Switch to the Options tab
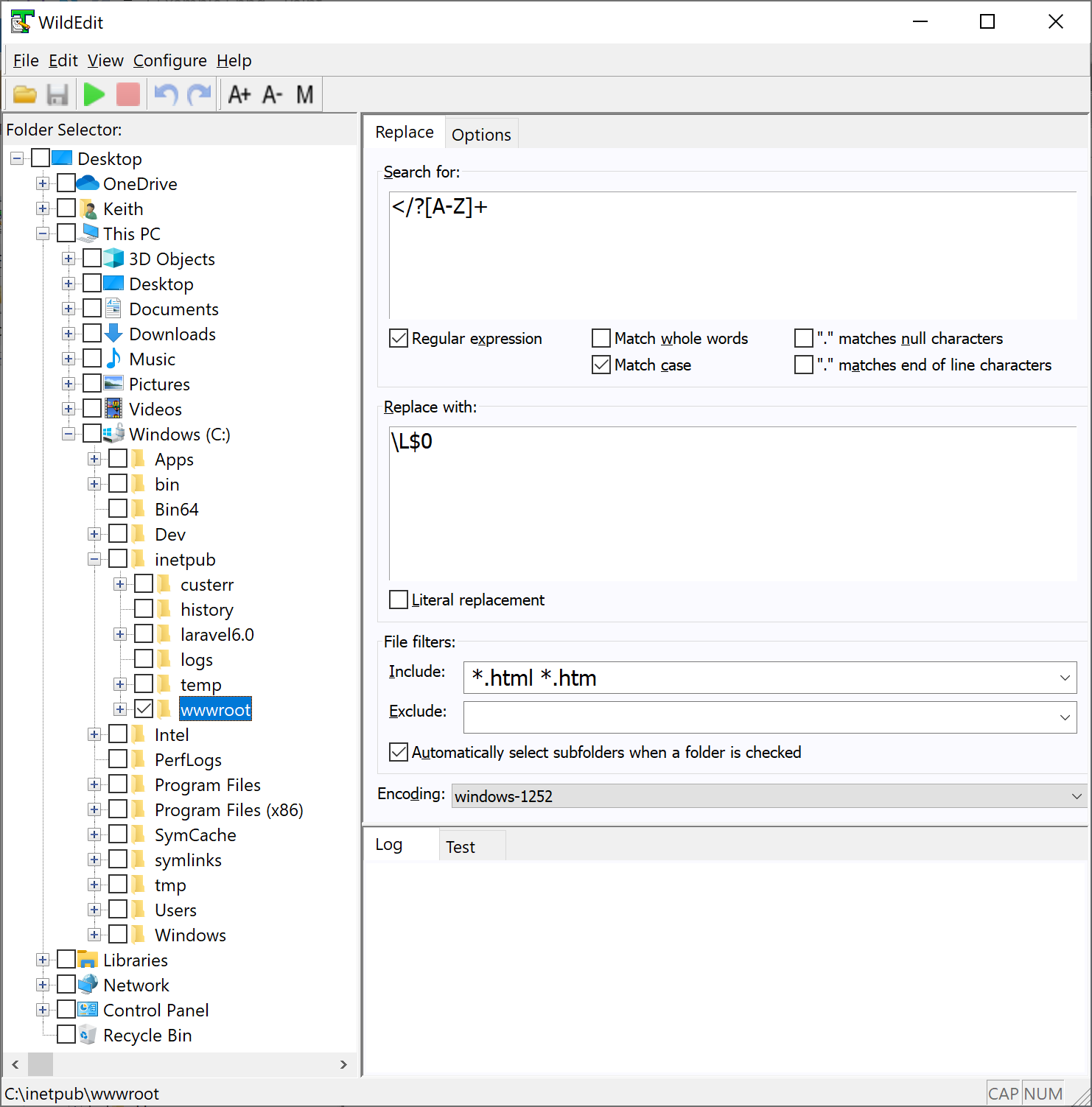This screenshot has width=1092, height=1107. click(x=481, y=135)
